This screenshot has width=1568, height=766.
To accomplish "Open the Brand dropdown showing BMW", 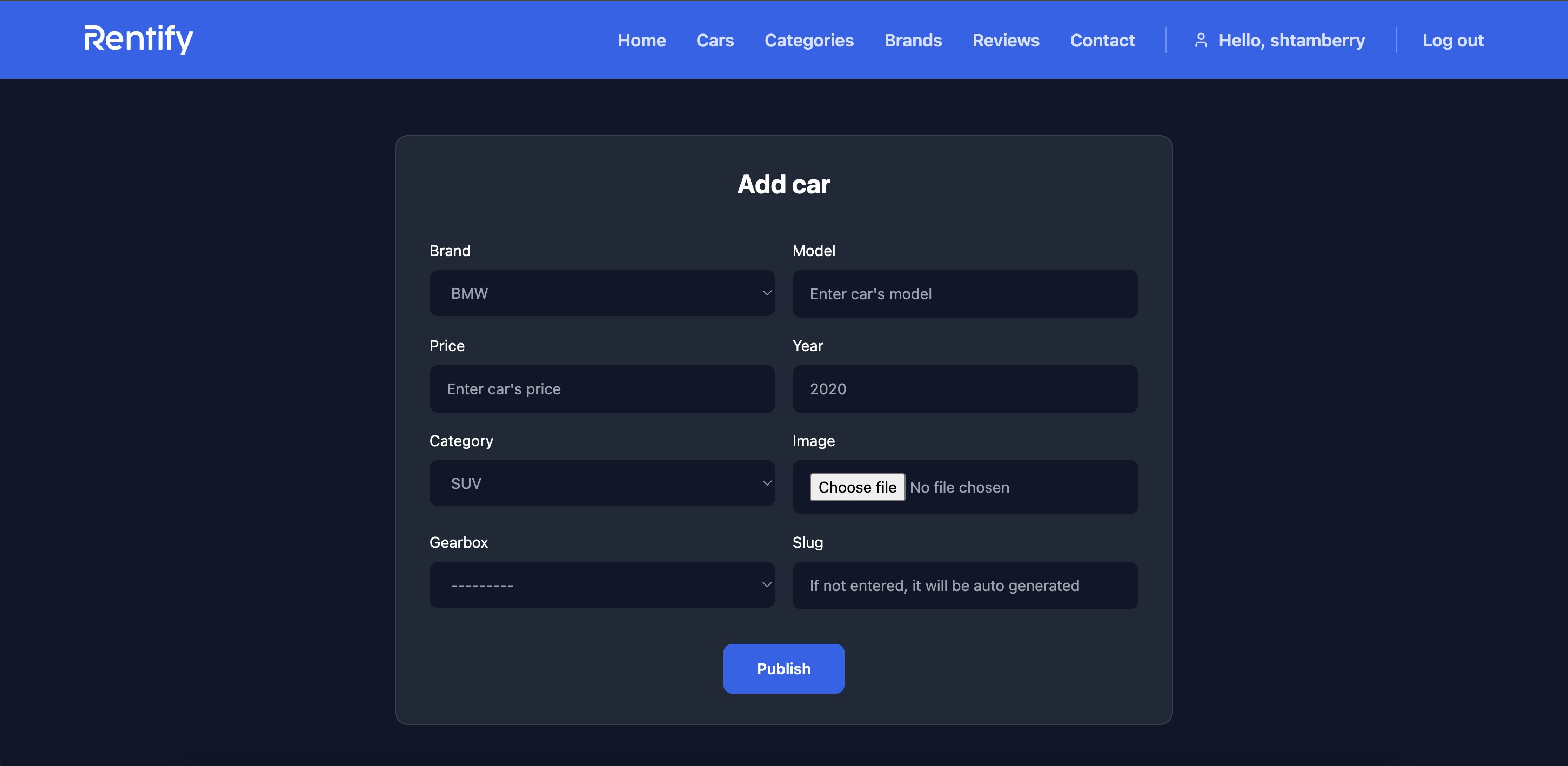I will 601,293.
